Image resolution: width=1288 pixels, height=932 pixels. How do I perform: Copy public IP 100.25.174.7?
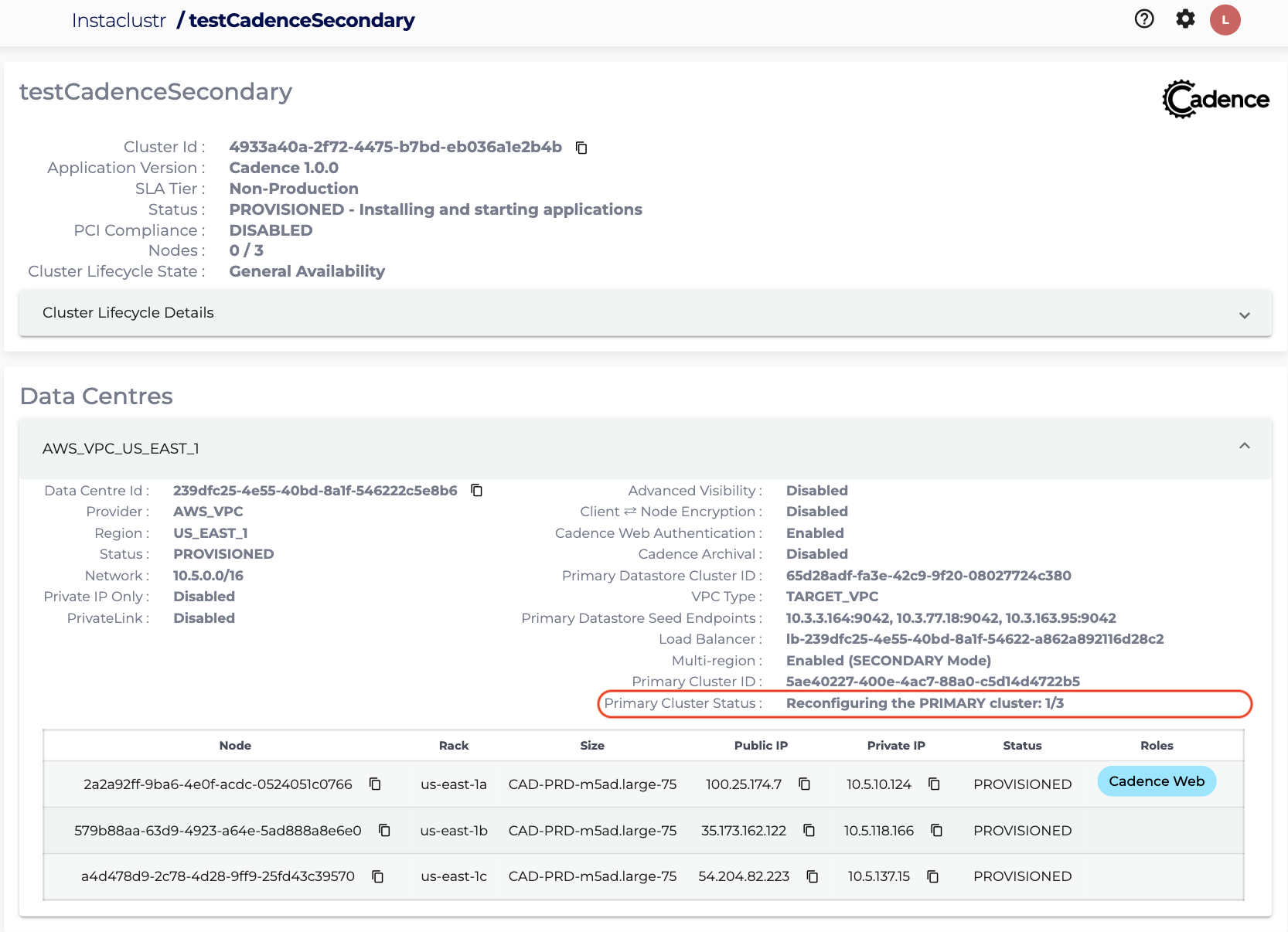[x=804, y=784]
